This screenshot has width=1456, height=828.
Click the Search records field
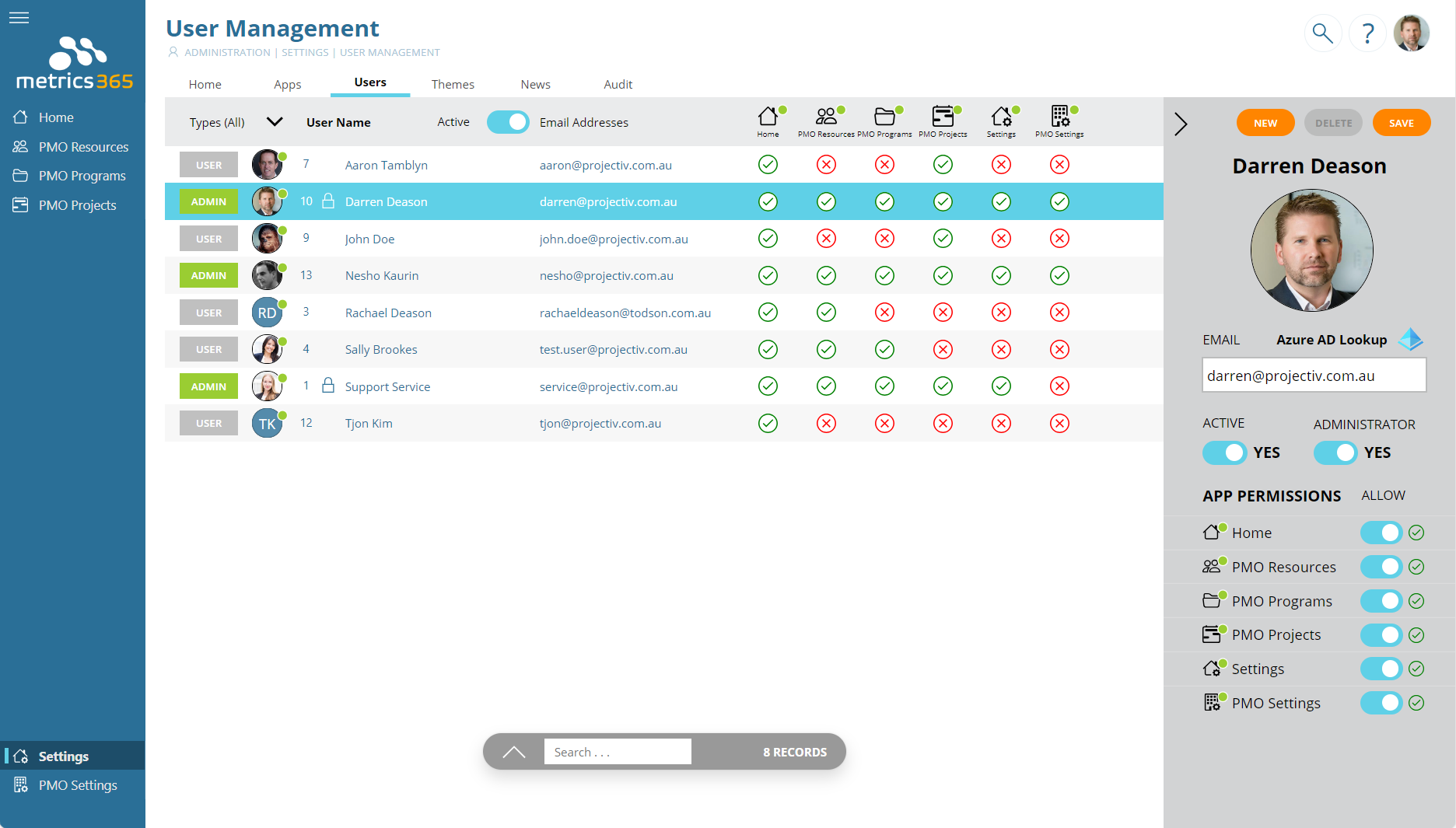[618, 752]
